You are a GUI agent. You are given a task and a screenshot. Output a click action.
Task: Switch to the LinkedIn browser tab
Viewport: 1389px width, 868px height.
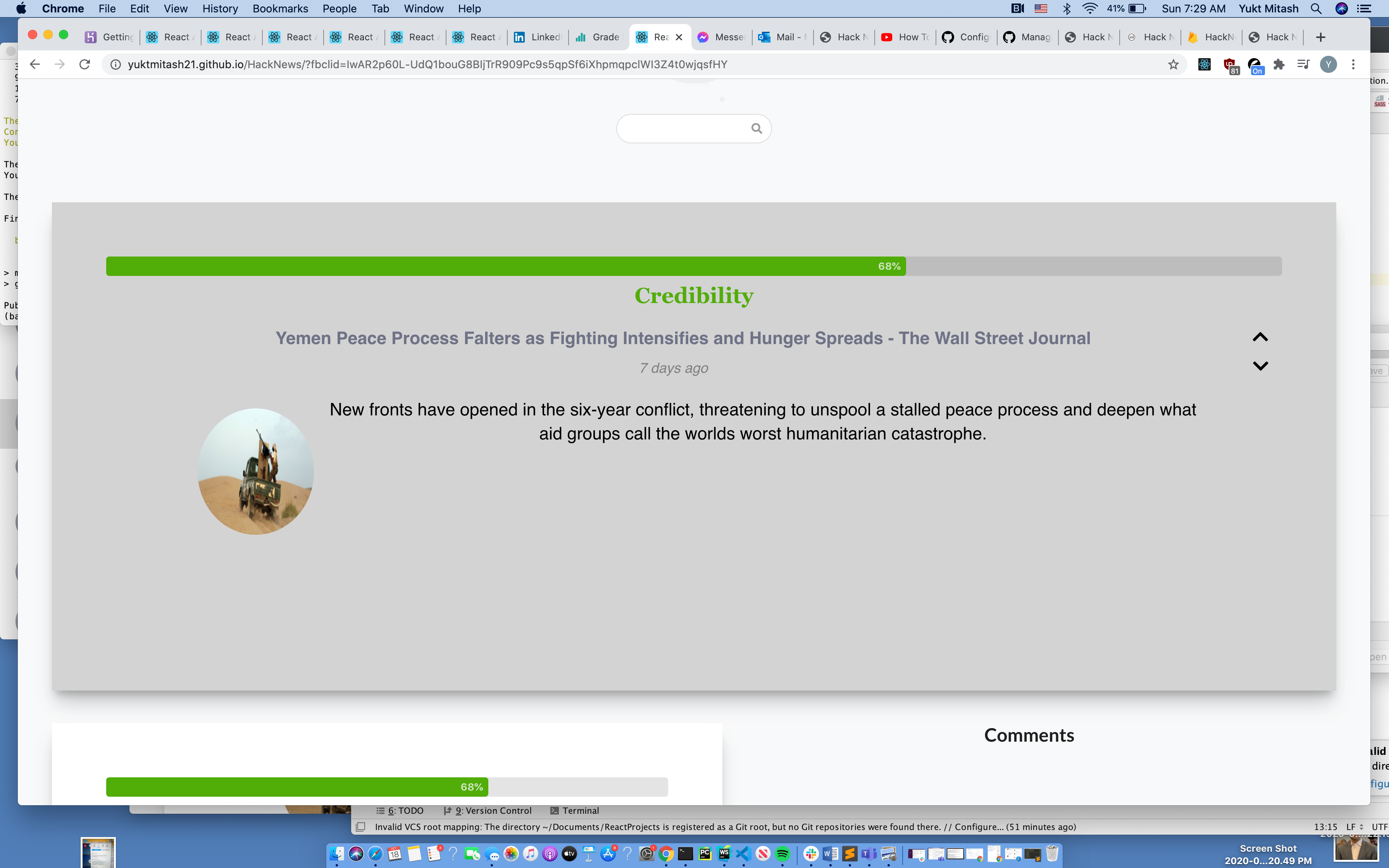pos(538,37)
